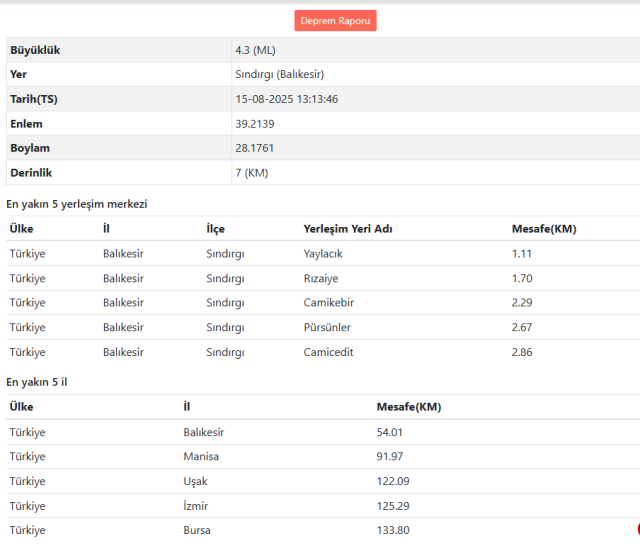Click distance 2.86 for Camicedit

522,352
